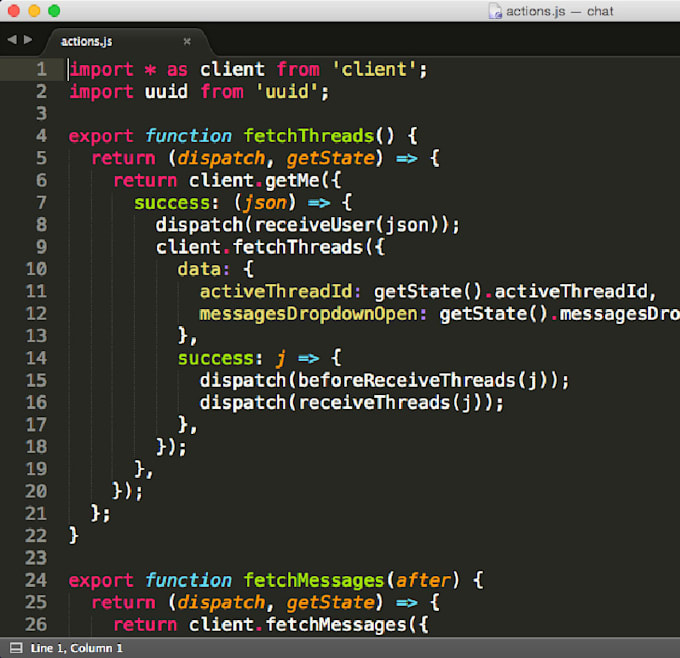This screenshot has height=658, width=680.
Task: Open the panel switcher in status bar
Action: (x=14, y=648)
